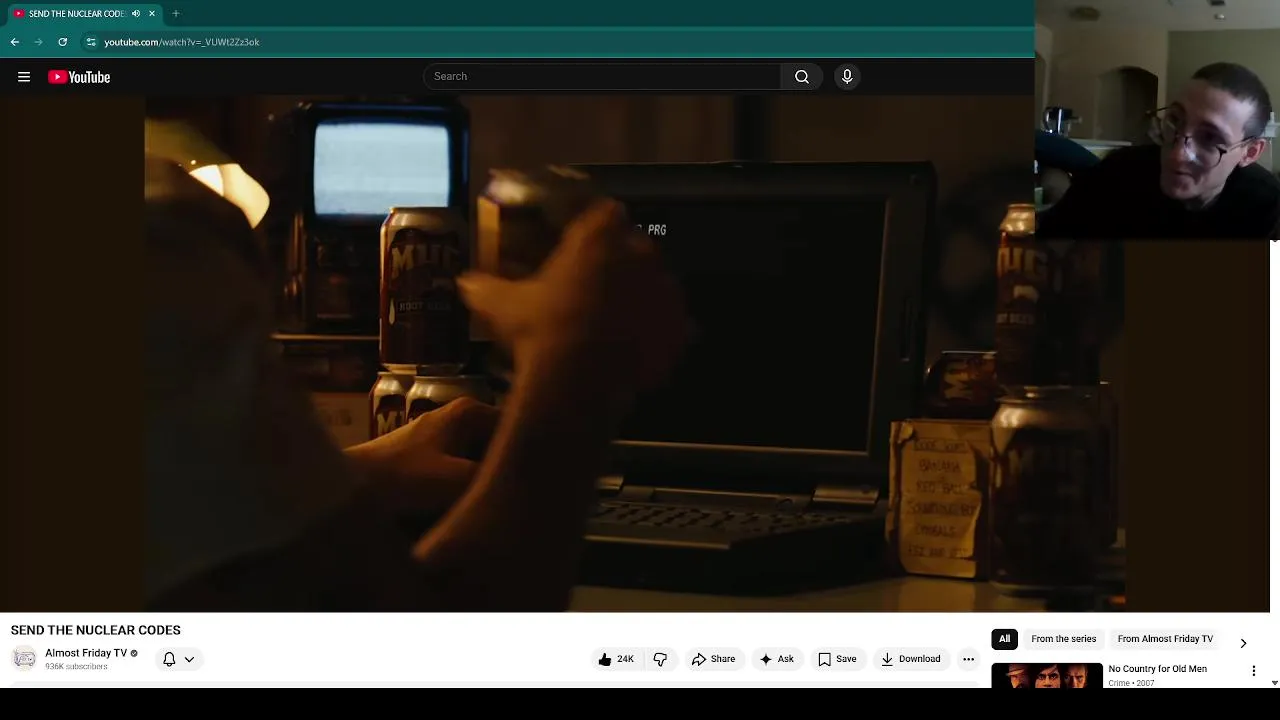This screenshot has width=1280, height=720.
Task: Toggle the notification bell for the channel
Action: (x=169, y=659)
